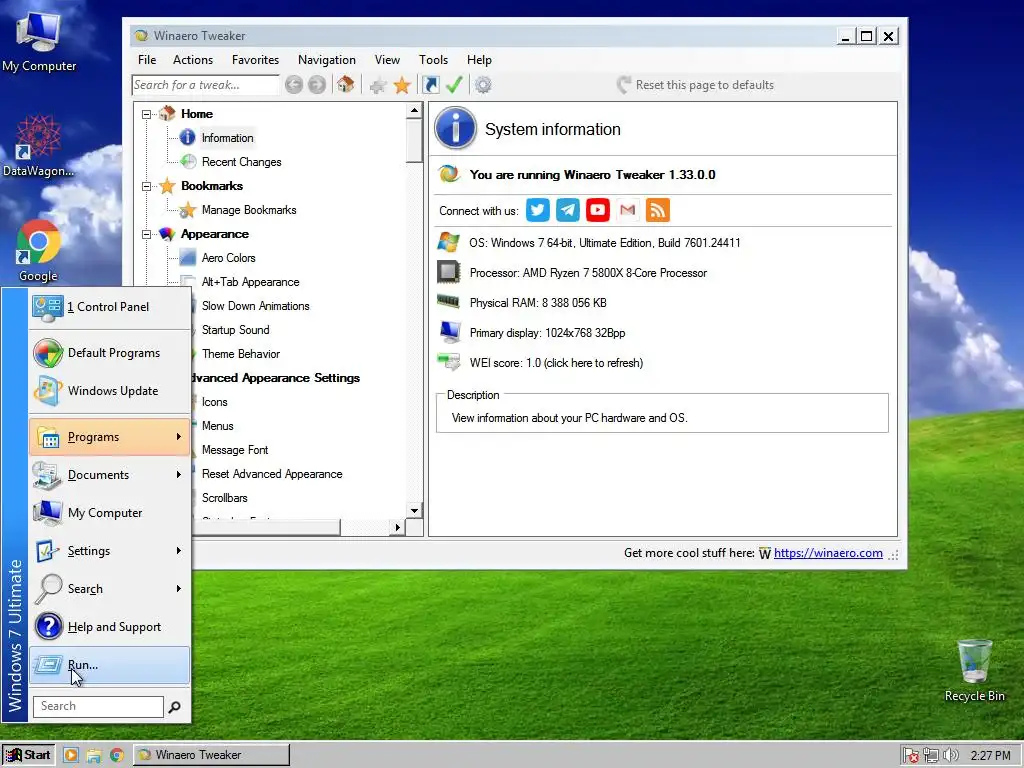1024x768 pixels.
Task: Click tree scrollbar down arrow
Action: pos(414,511)
